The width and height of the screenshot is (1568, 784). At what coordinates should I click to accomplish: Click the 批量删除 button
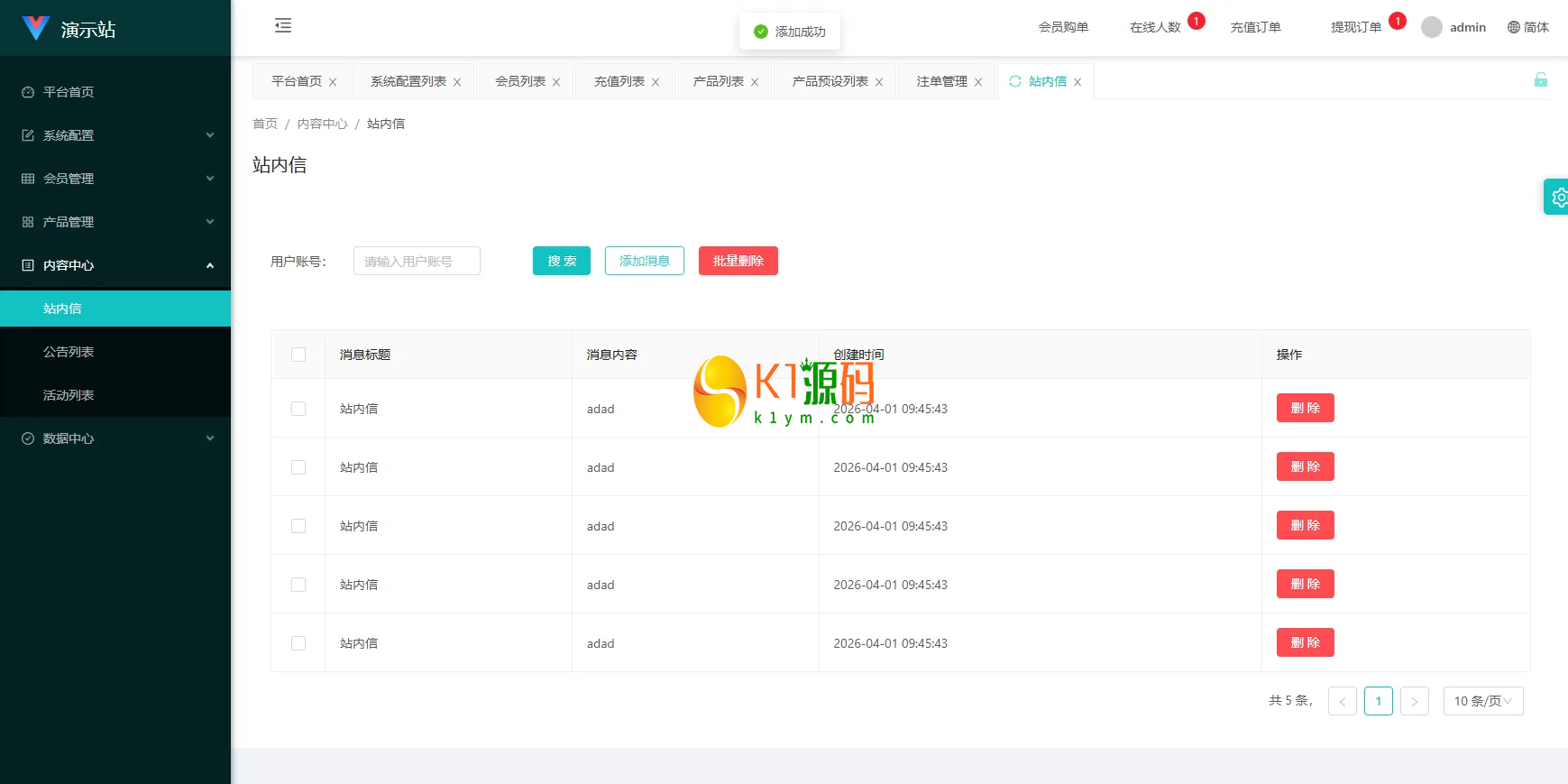[x=738, y=261]
